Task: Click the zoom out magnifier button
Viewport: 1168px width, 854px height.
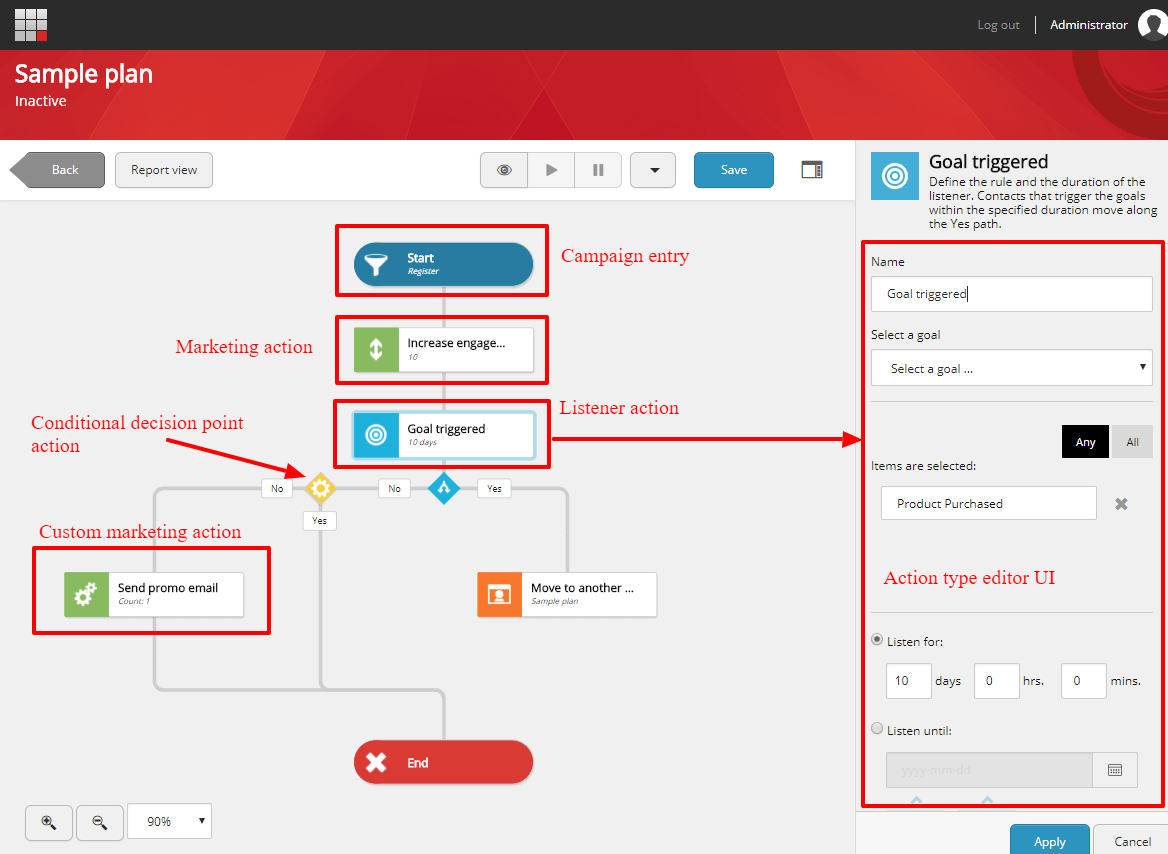Action: pos(100,821)
